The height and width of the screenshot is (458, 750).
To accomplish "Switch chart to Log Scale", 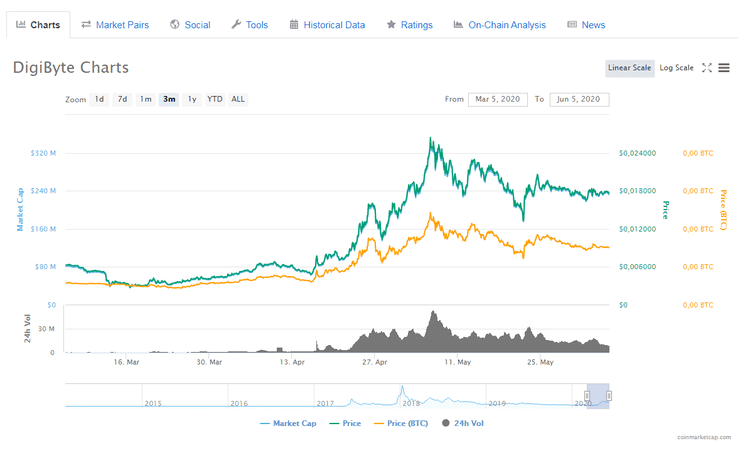I will (677, 68).
